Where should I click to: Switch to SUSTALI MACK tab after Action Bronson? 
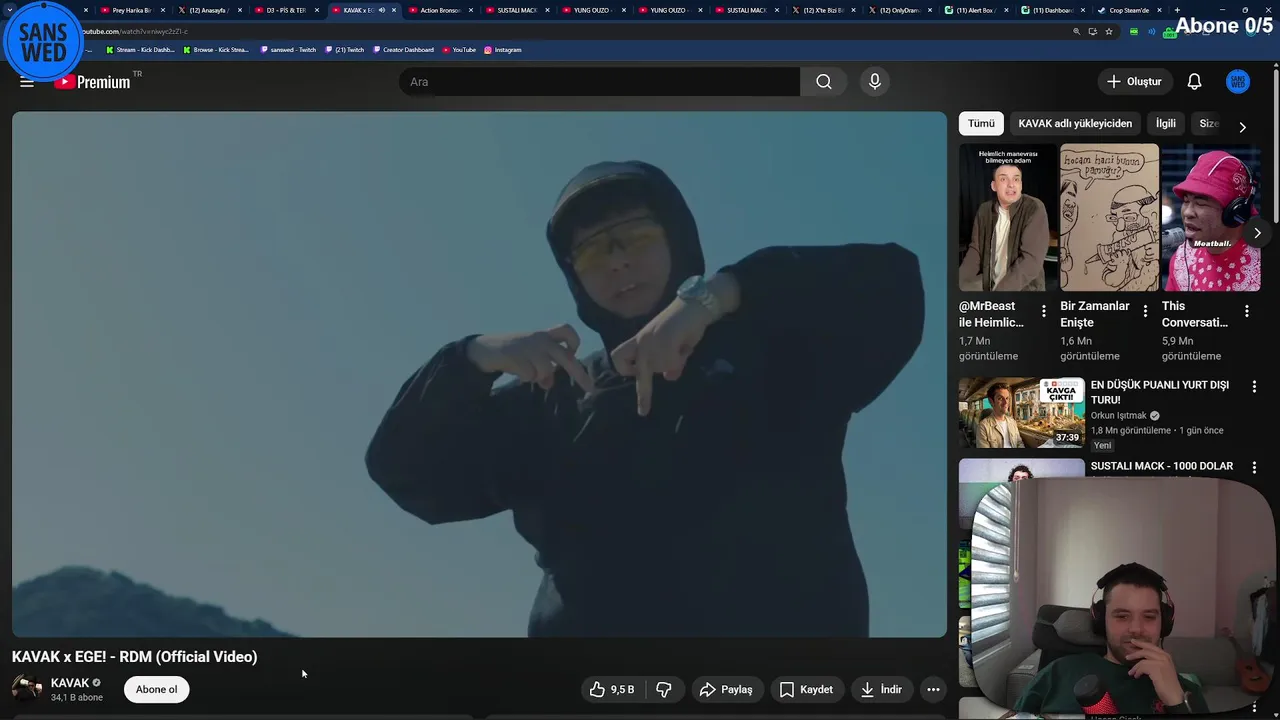(x=517, y=10)
